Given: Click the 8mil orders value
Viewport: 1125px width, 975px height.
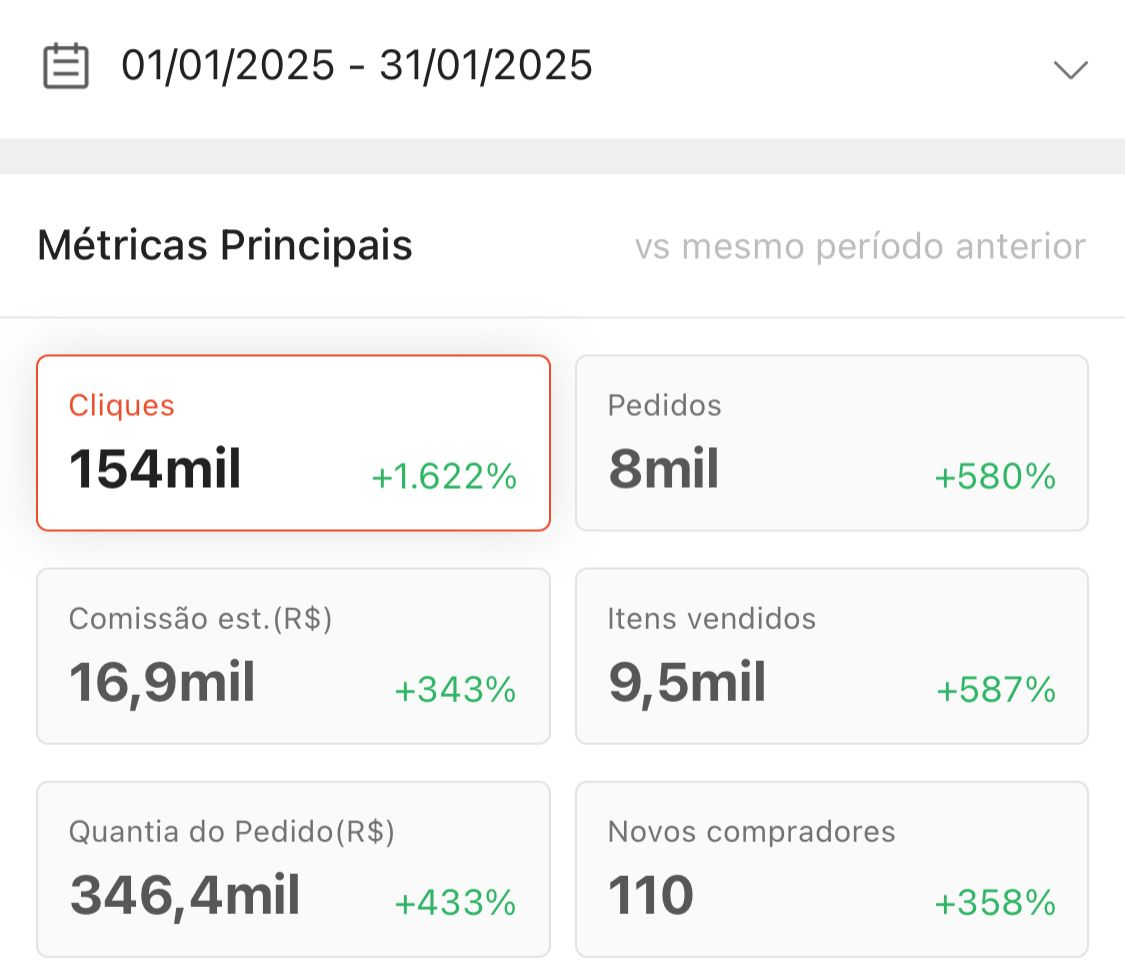Looking at the screenshot, I should [x=663, y=470].
